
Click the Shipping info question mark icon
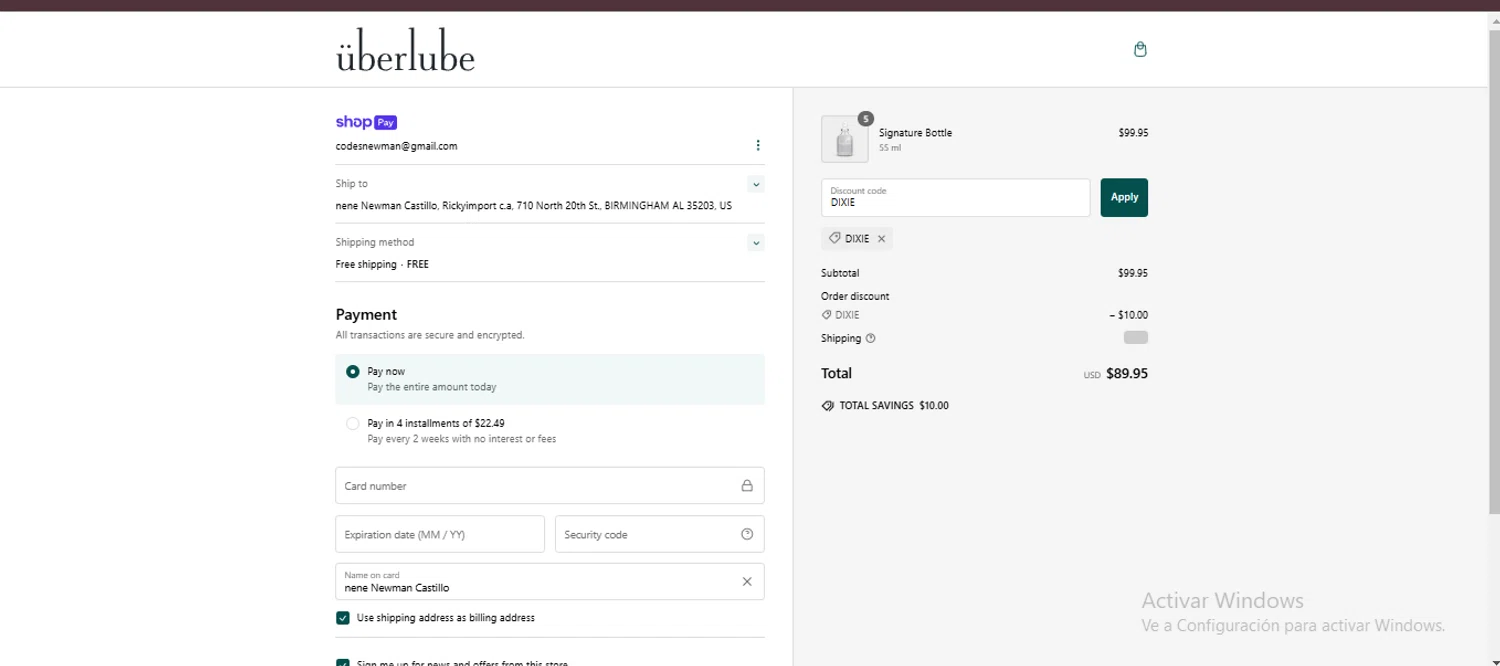[x=870, y=338]
